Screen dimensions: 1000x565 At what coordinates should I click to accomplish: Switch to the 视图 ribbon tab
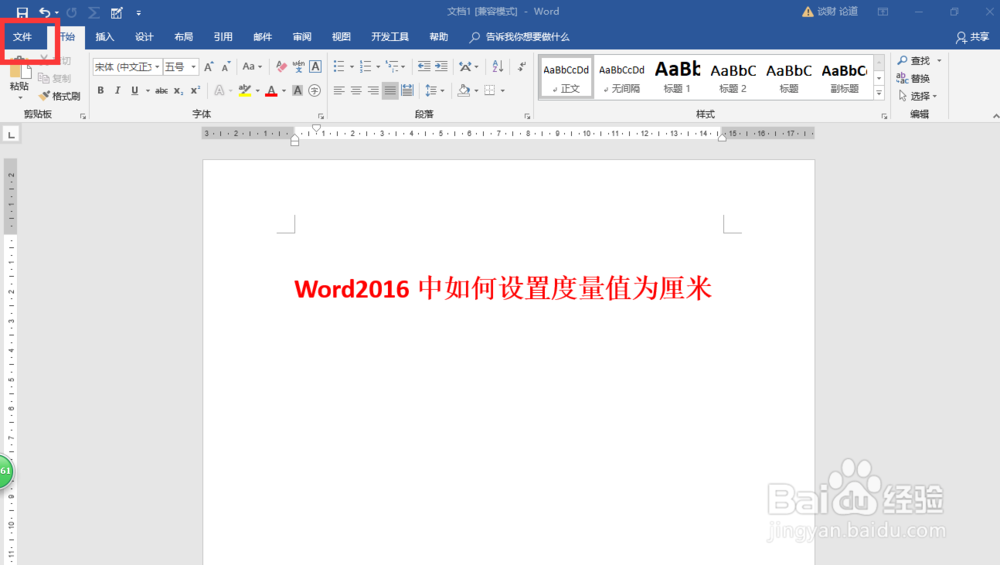tap(341, 37)
